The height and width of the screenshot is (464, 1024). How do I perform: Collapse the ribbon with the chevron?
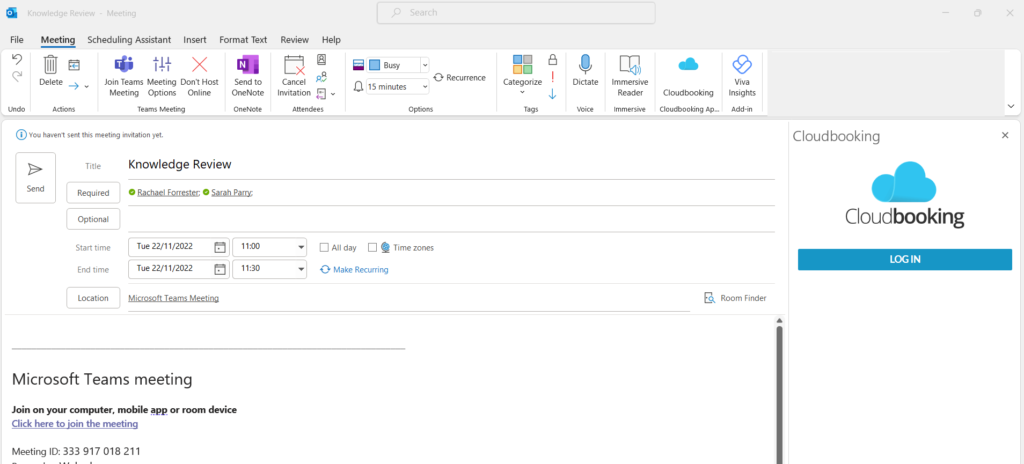(1011, 106)
